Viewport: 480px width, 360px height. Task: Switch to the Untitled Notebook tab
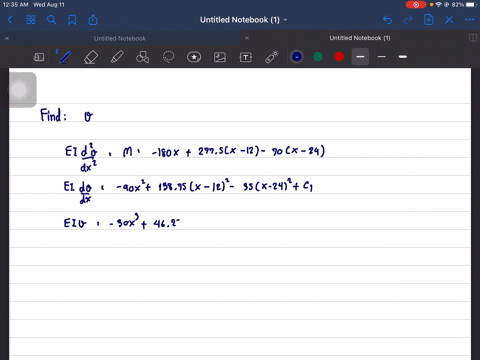(120, 38)
